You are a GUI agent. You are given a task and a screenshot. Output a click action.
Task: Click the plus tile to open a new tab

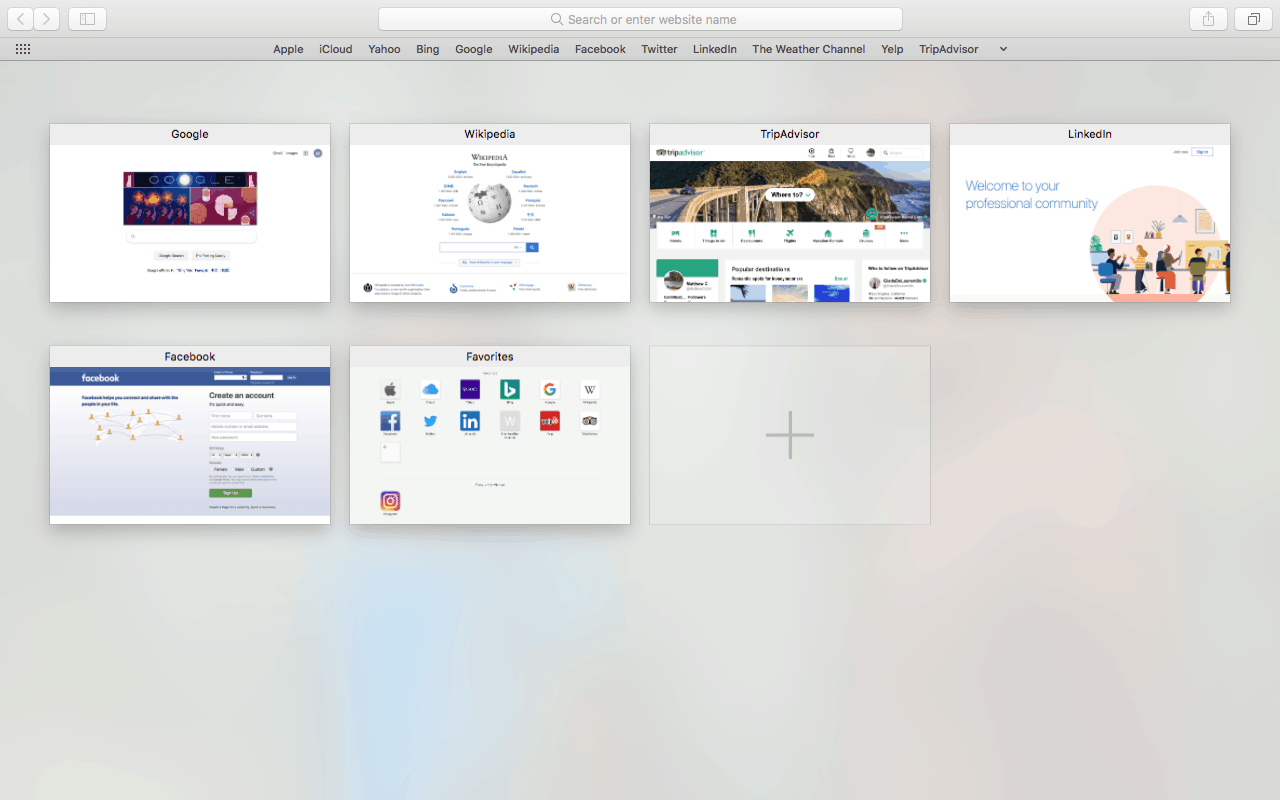point(789,435)
